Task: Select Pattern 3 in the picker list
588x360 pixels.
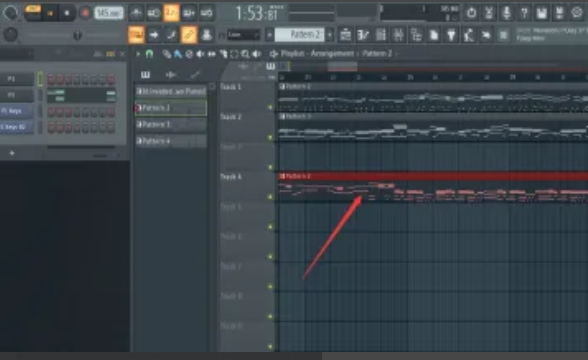Action: point(171,124)
